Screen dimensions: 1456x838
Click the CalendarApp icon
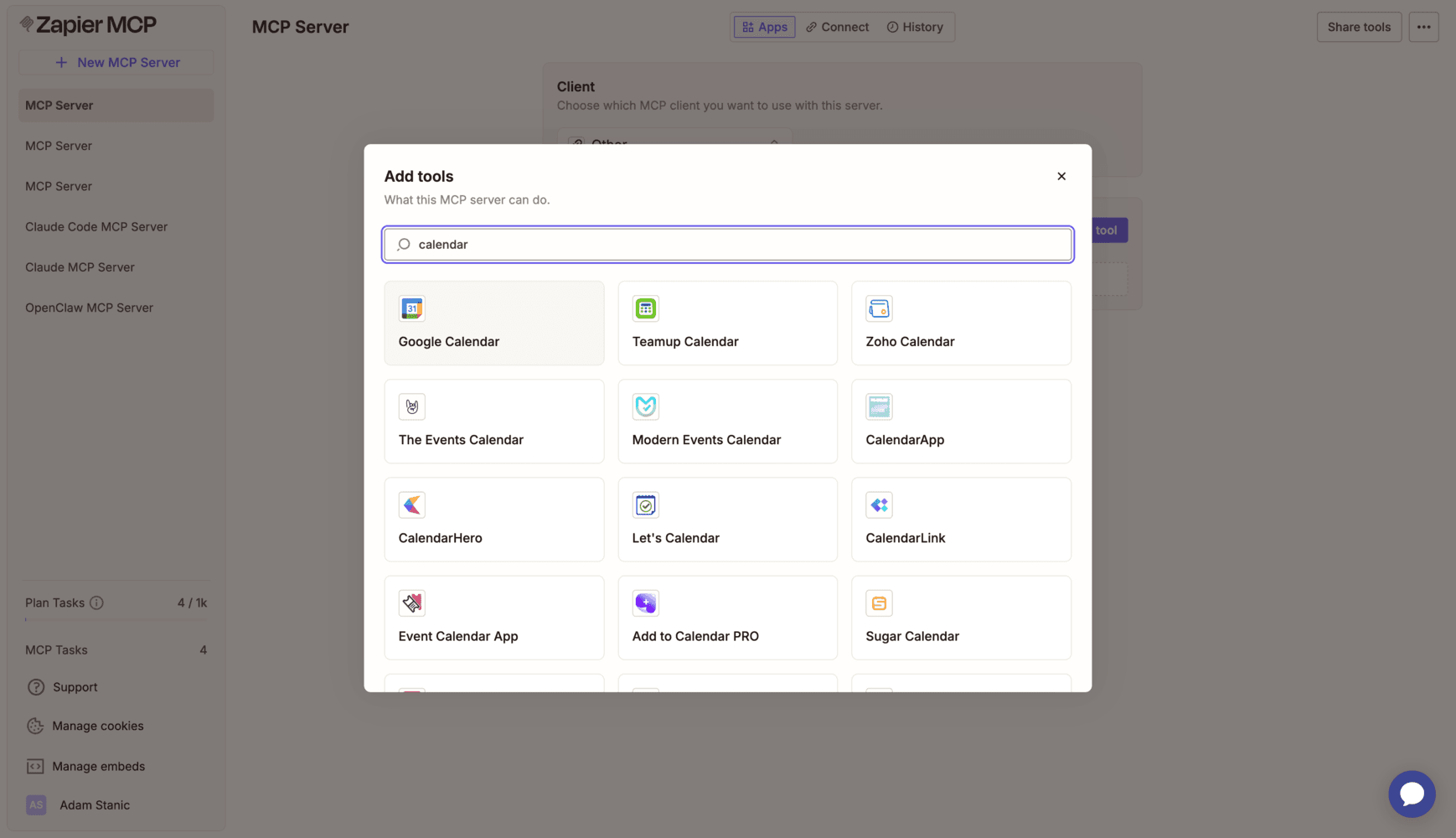(x=879, y=406)
